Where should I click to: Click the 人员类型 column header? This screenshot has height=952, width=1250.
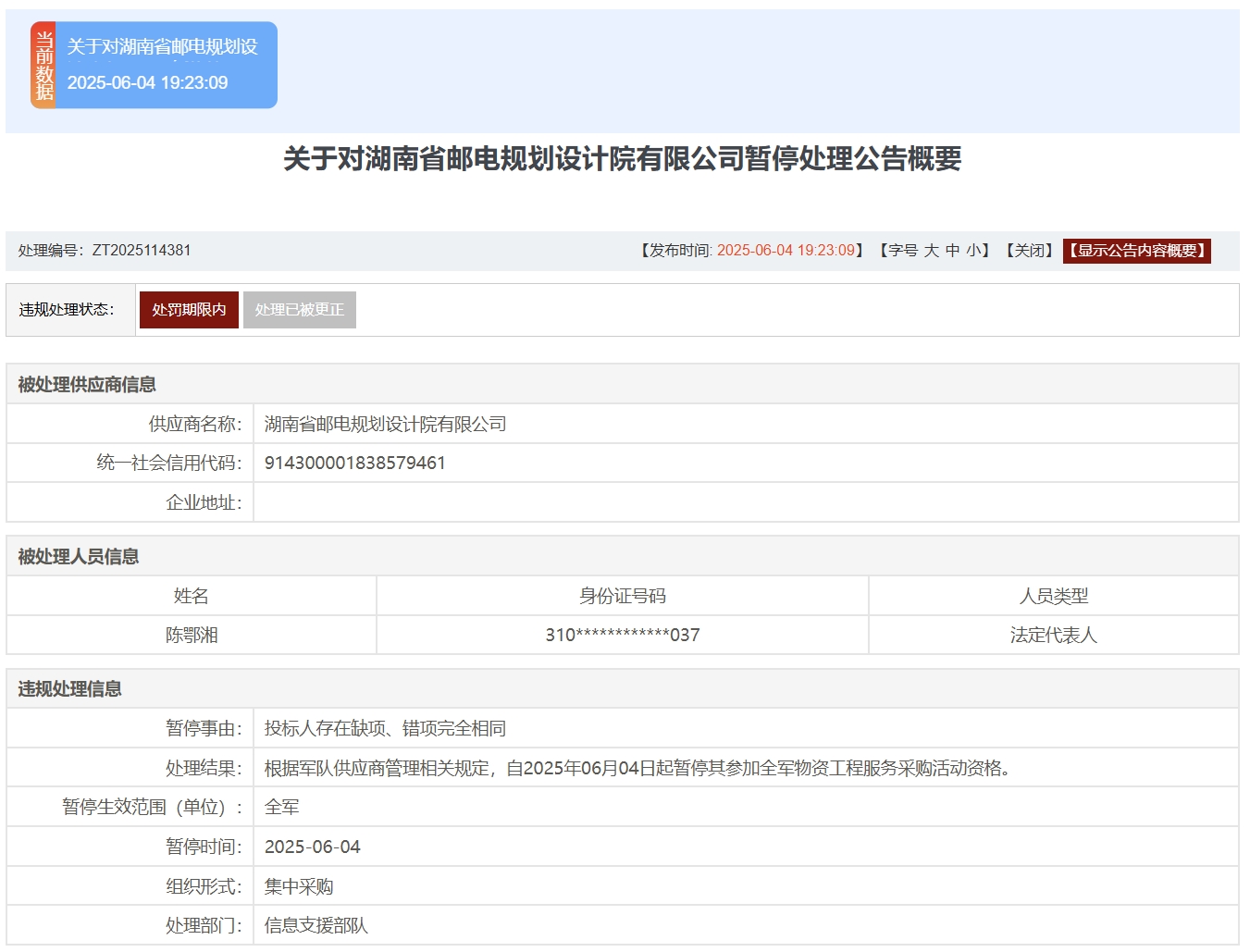pyautogui.click(x=1054, y=597)
